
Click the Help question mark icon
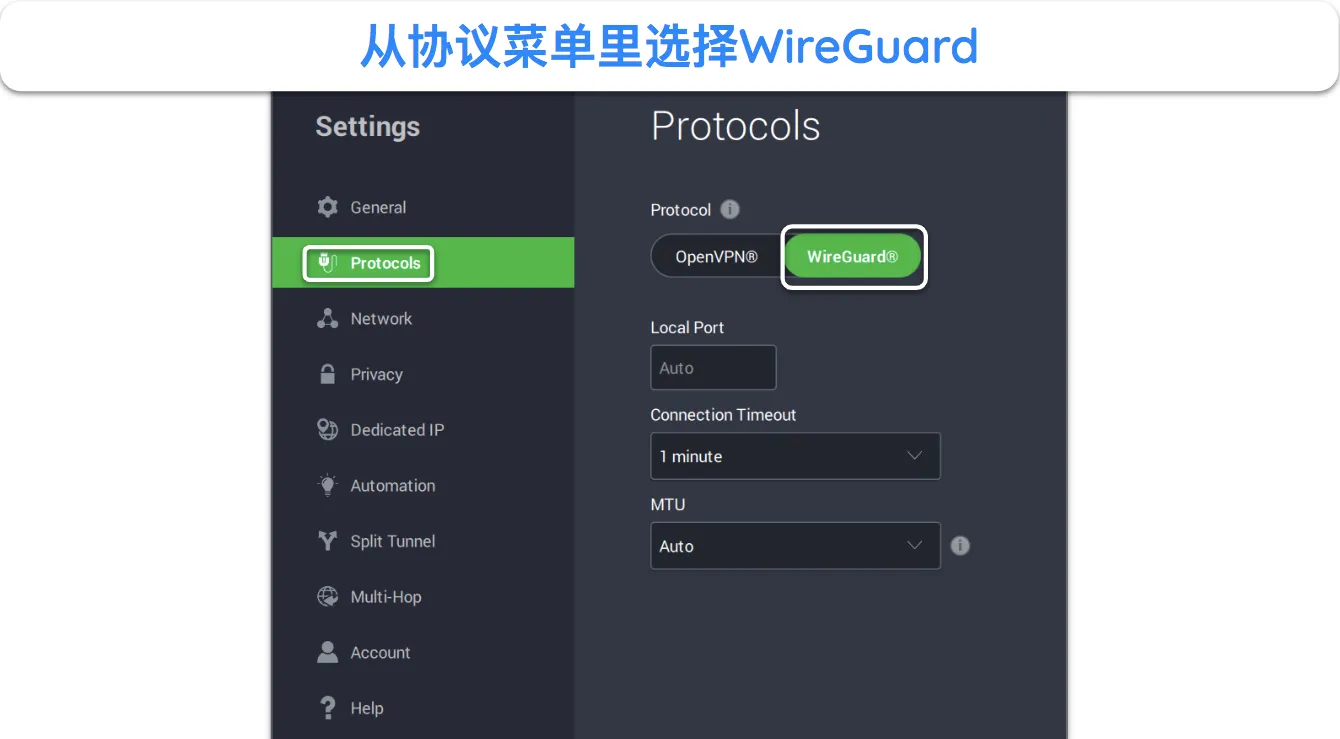[327, 708]
